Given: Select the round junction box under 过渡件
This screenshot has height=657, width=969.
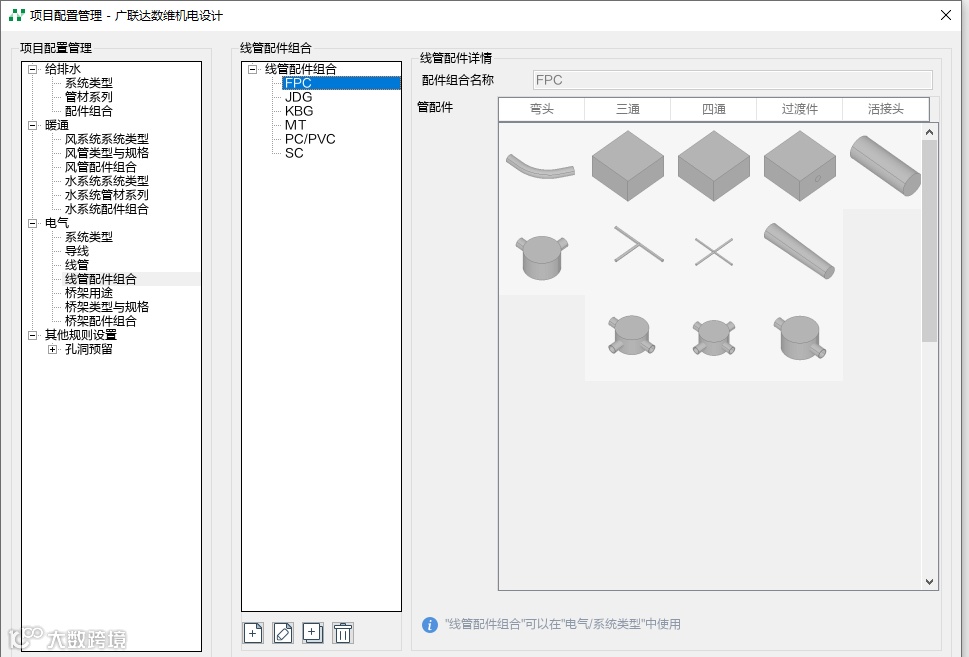Looking at the screenshot, I should [800, 338].
